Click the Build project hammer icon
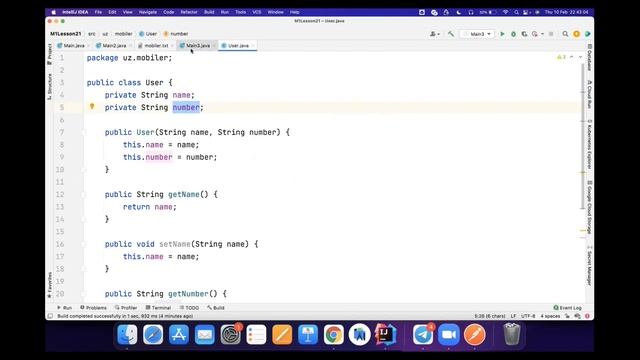 451,34
